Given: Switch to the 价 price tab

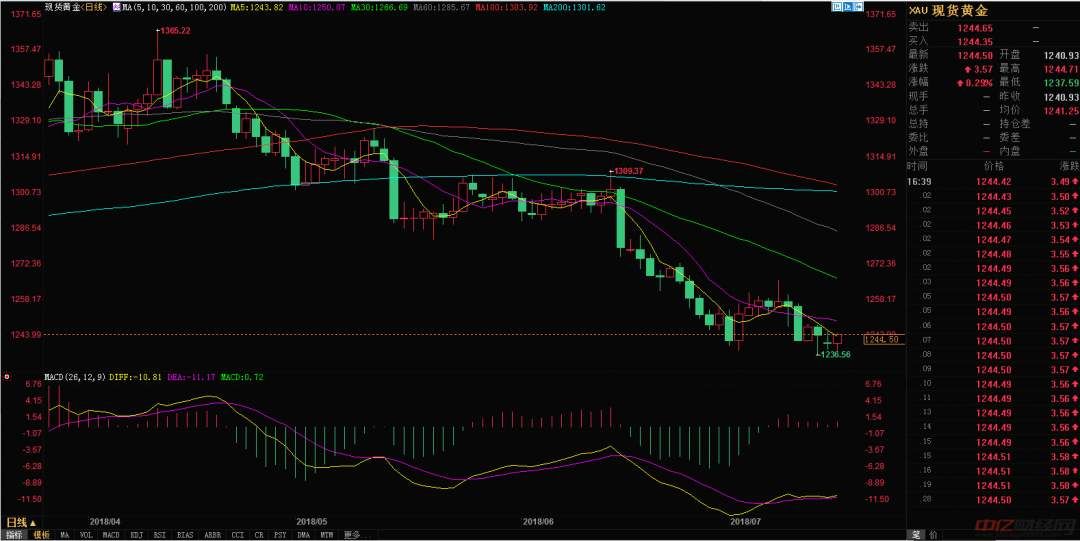Looking at the screenshot, I should point(934,535).
